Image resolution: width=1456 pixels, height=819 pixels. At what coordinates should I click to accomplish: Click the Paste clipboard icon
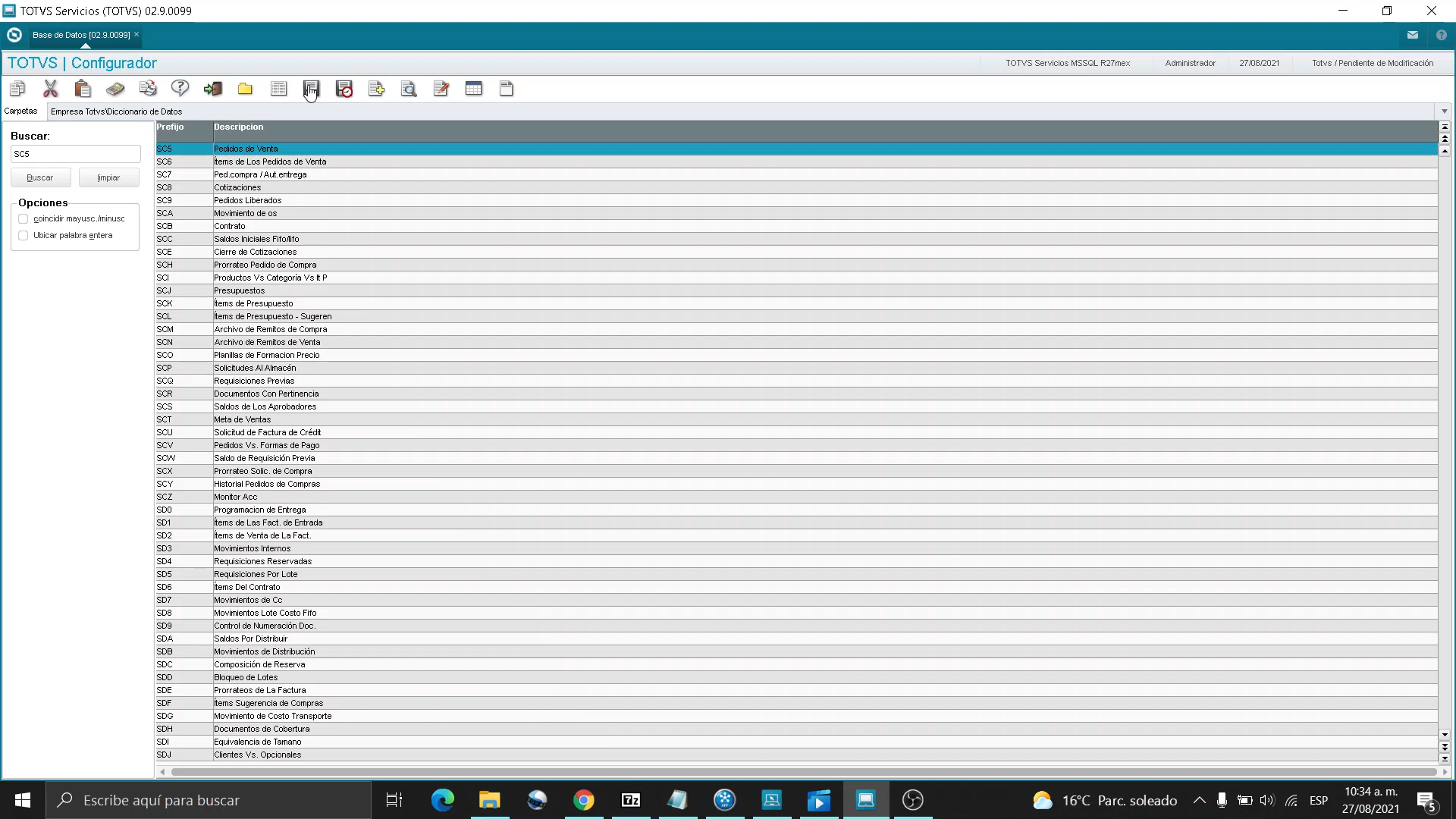(83, 89)
